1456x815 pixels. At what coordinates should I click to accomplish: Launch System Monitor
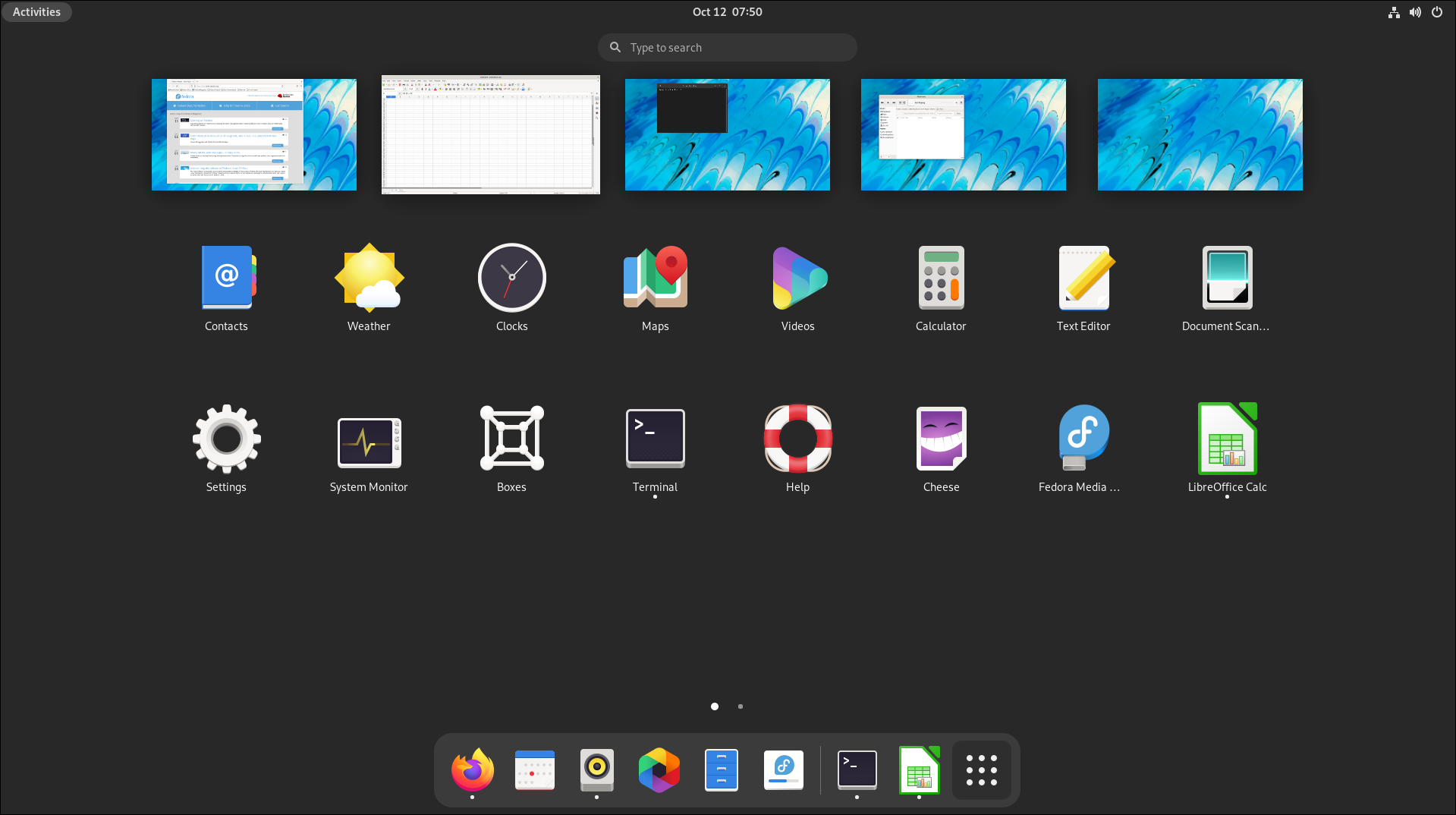[369, 449]
